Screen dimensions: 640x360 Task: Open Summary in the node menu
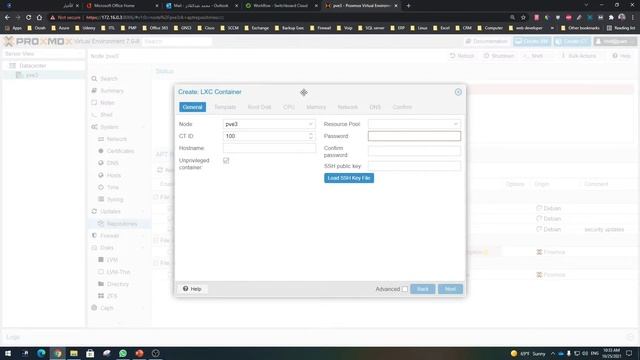(112, 91)
